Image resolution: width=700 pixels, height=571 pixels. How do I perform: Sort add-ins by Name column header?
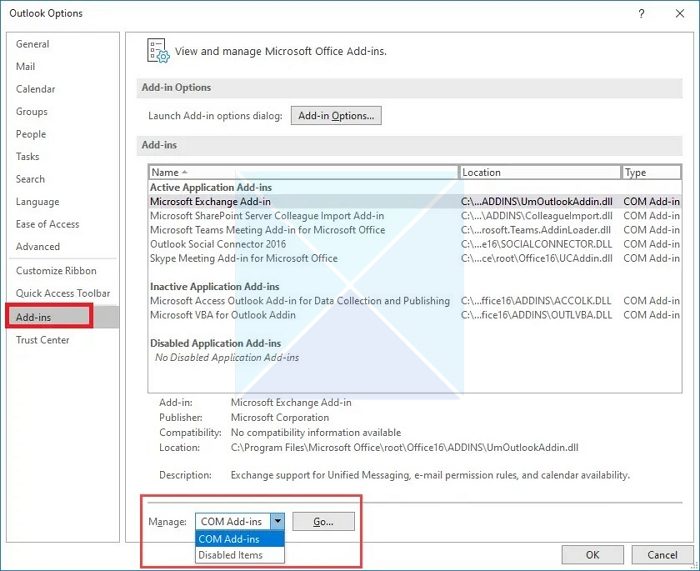click(303, 172)
